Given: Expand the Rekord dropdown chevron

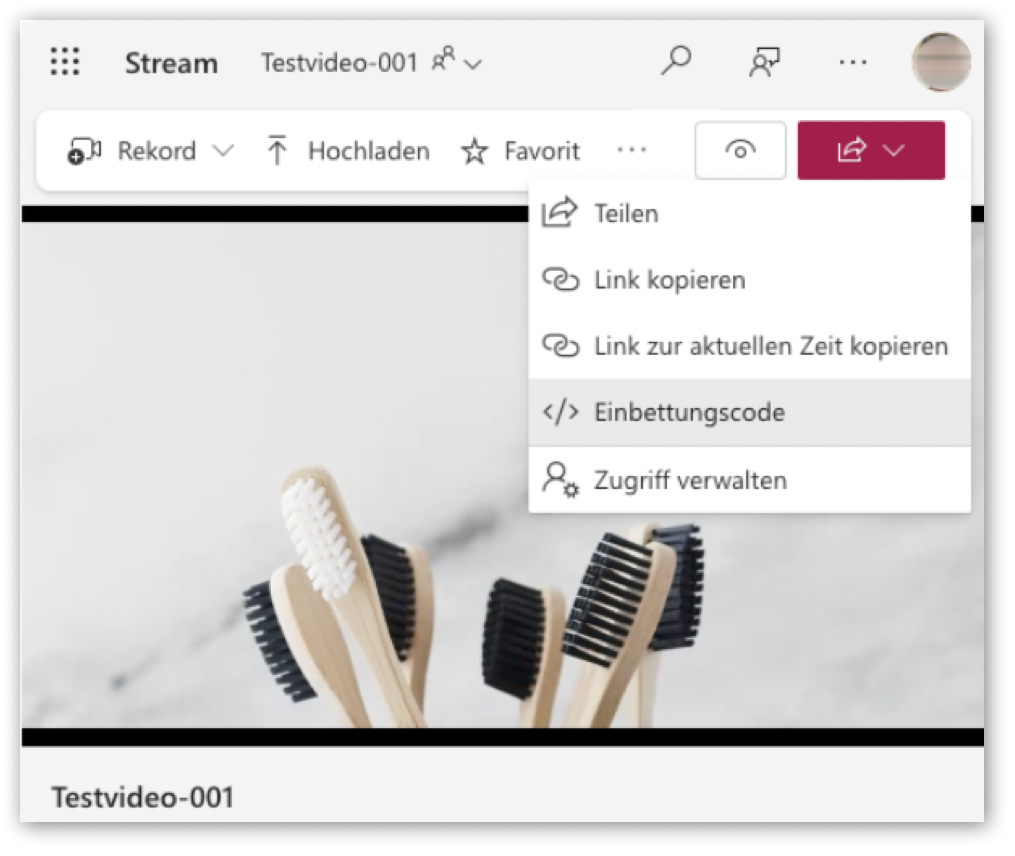Looking at the screenshot, I should (223, 152).
